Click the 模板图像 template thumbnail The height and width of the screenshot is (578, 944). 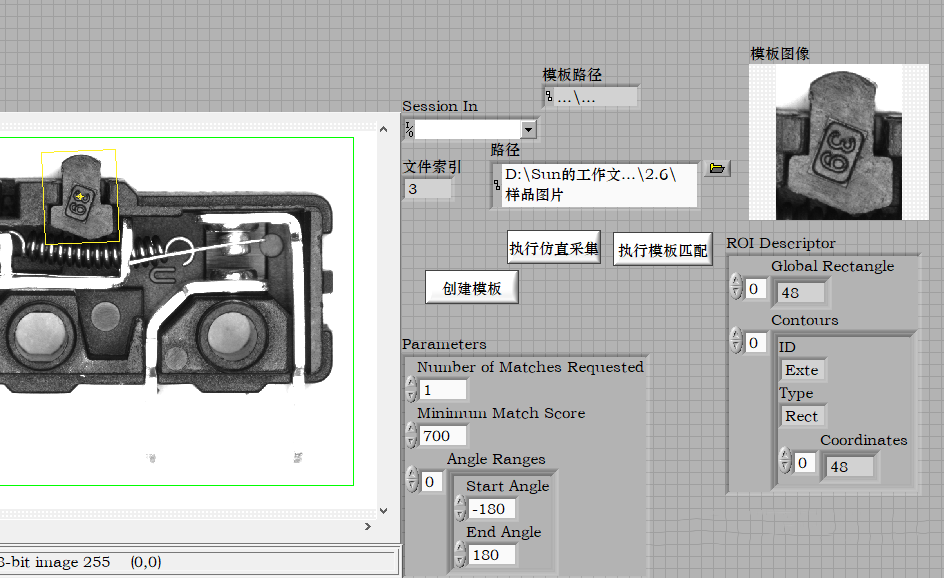838,142
